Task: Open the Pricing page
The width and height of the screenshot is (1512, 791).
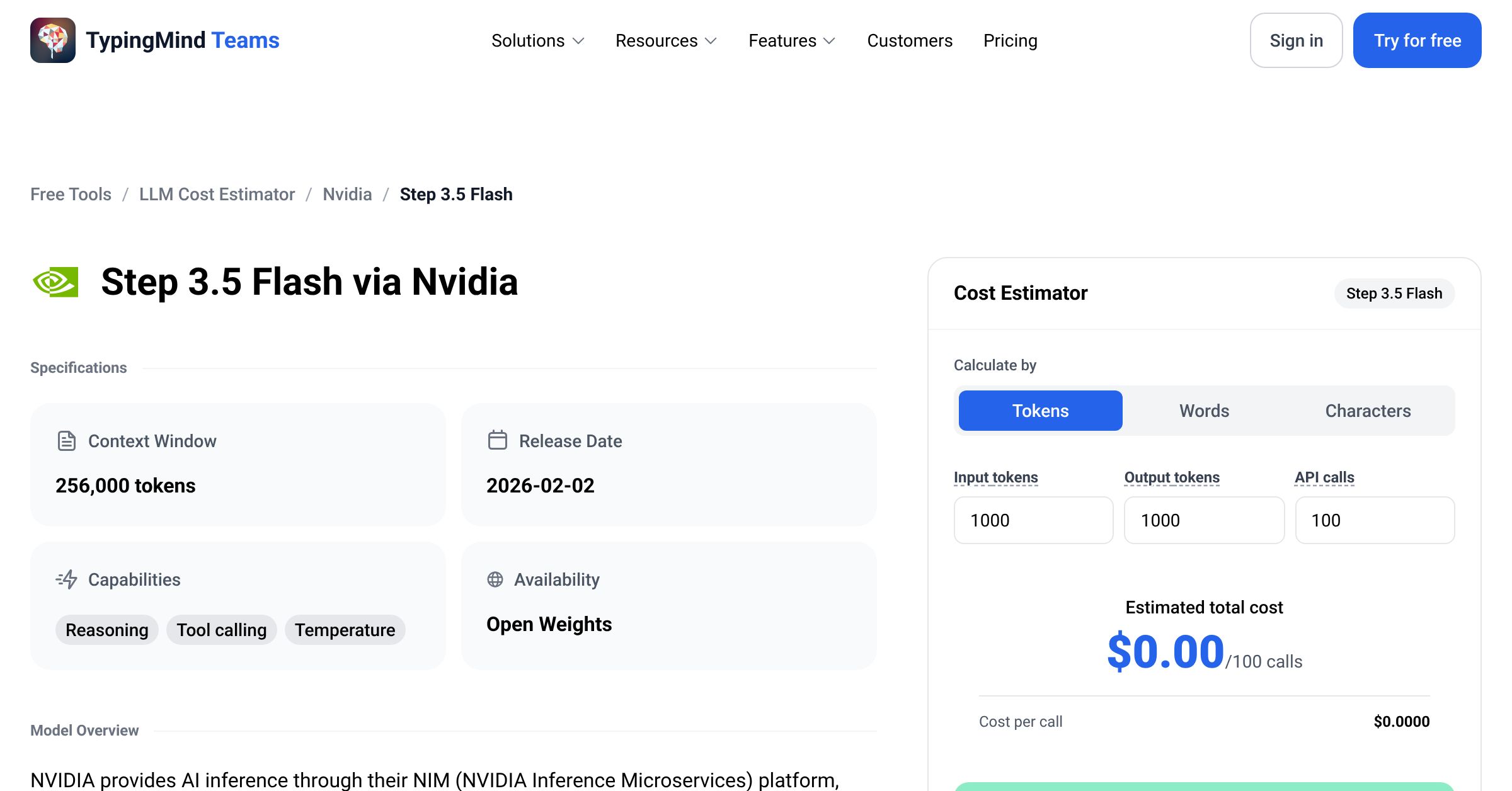Action: click(1011, 40)
